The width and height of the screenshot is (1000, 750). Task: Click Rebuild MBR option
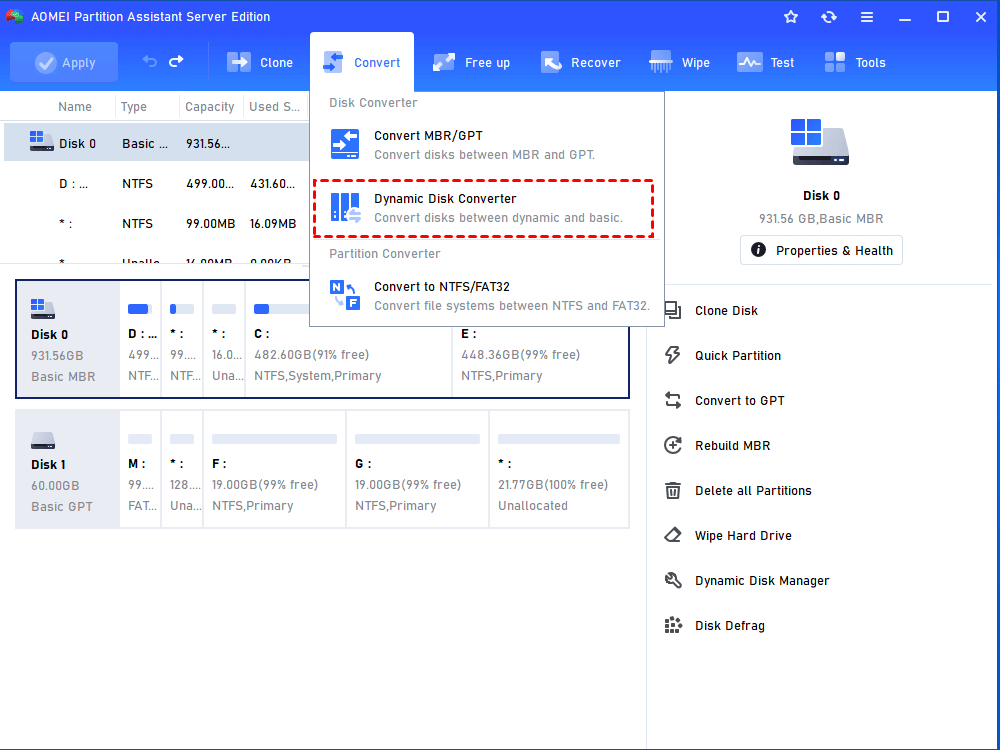pyautogui.click(x=733, y=445)
